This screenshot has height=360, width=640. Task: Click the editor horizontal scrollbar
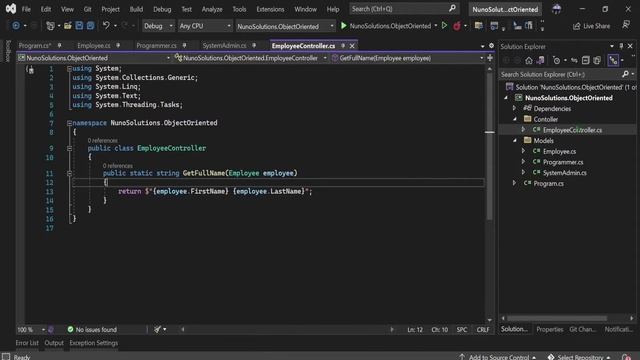pos(287,329)
